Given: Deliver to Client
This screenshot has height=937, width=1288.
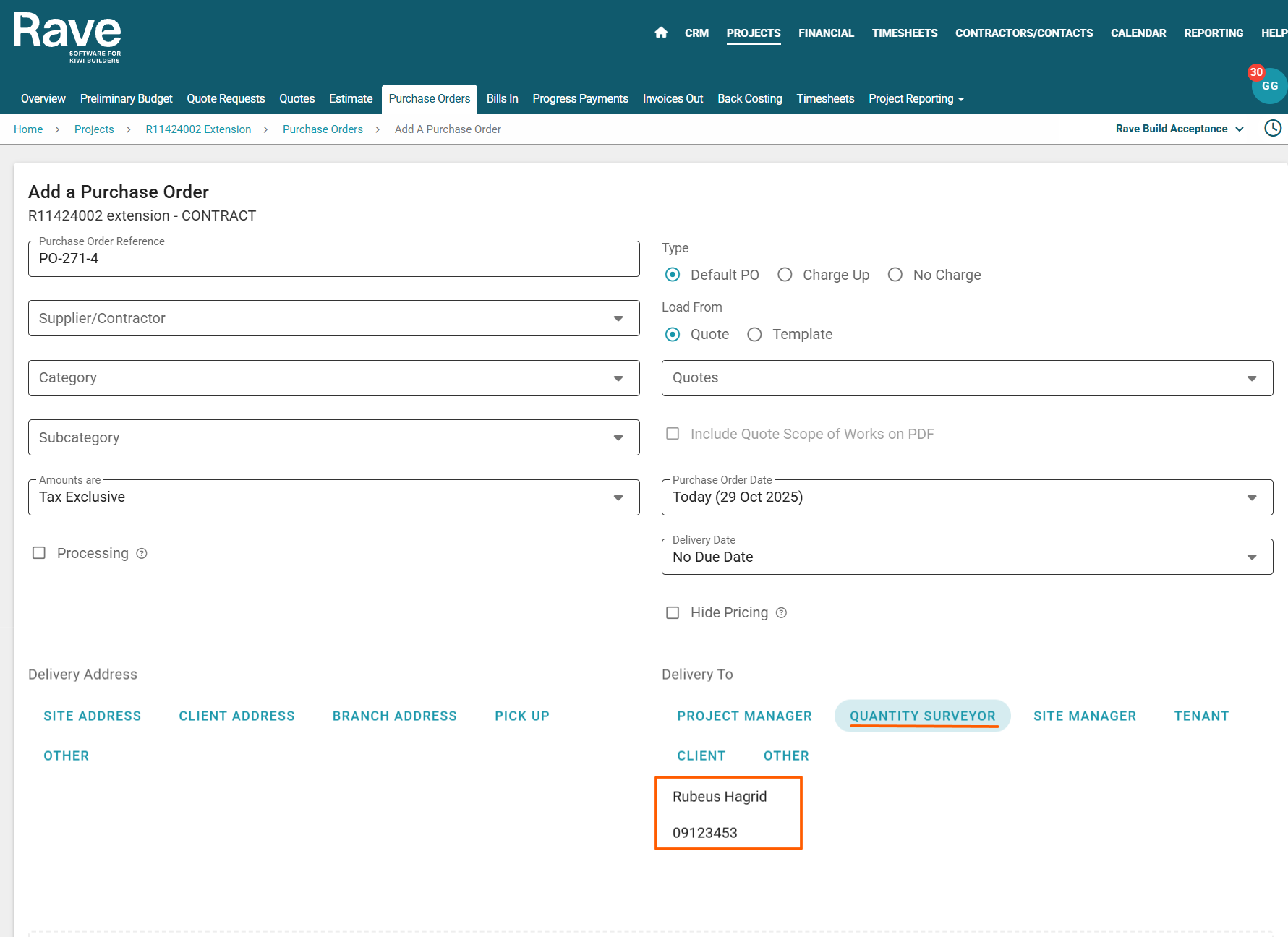Looking at the screenshot, I should [701, 756].
